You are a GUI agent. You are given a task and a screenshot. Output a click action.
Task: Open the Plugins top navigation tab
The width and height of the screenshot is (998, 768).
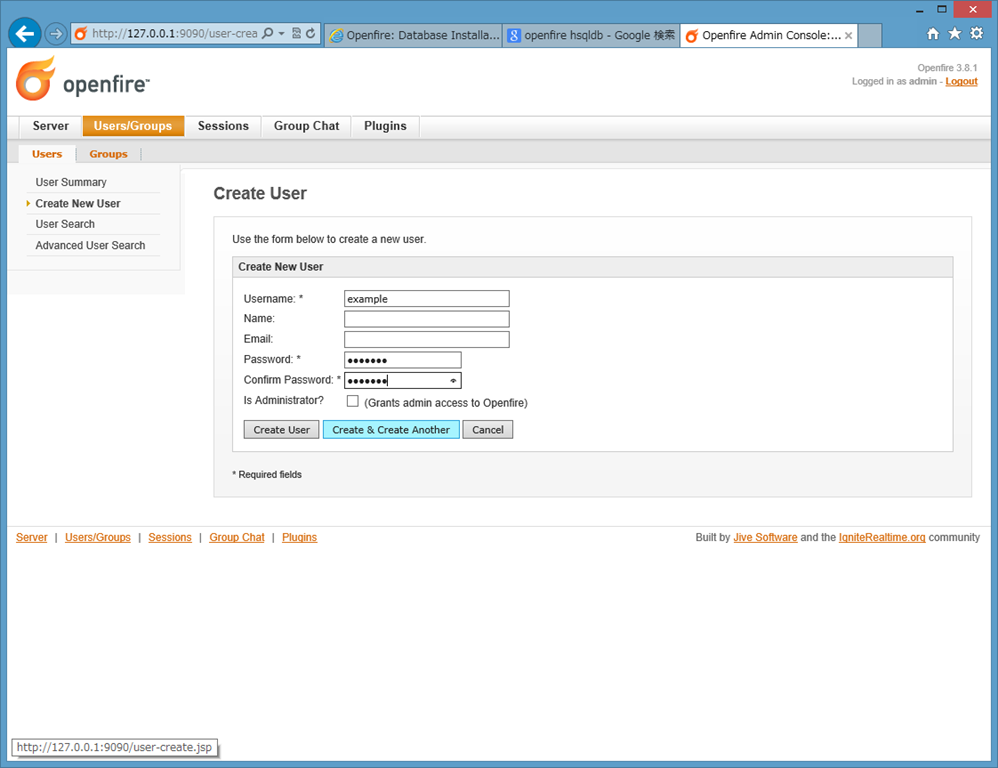pyautogui.click(x=385, y=126)
